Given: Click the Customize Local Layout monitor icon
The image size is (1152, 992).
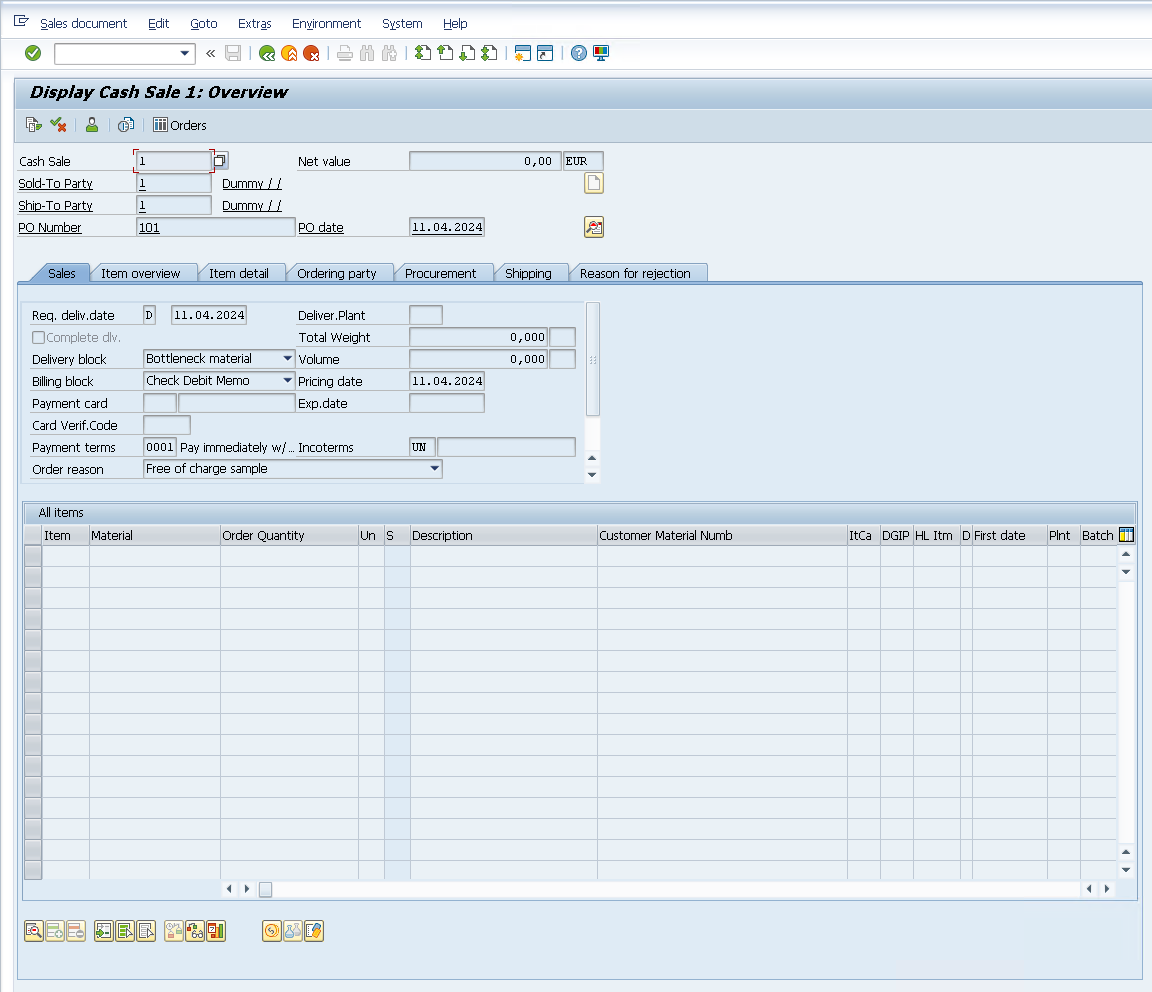Looking at the screenshot, I should coord(601,53).
